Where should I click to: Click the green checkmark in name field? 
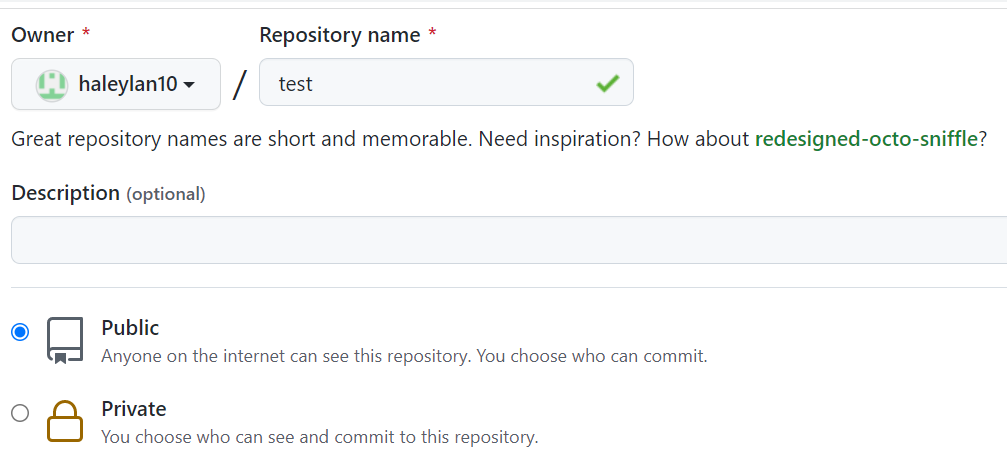pos(607,84)
